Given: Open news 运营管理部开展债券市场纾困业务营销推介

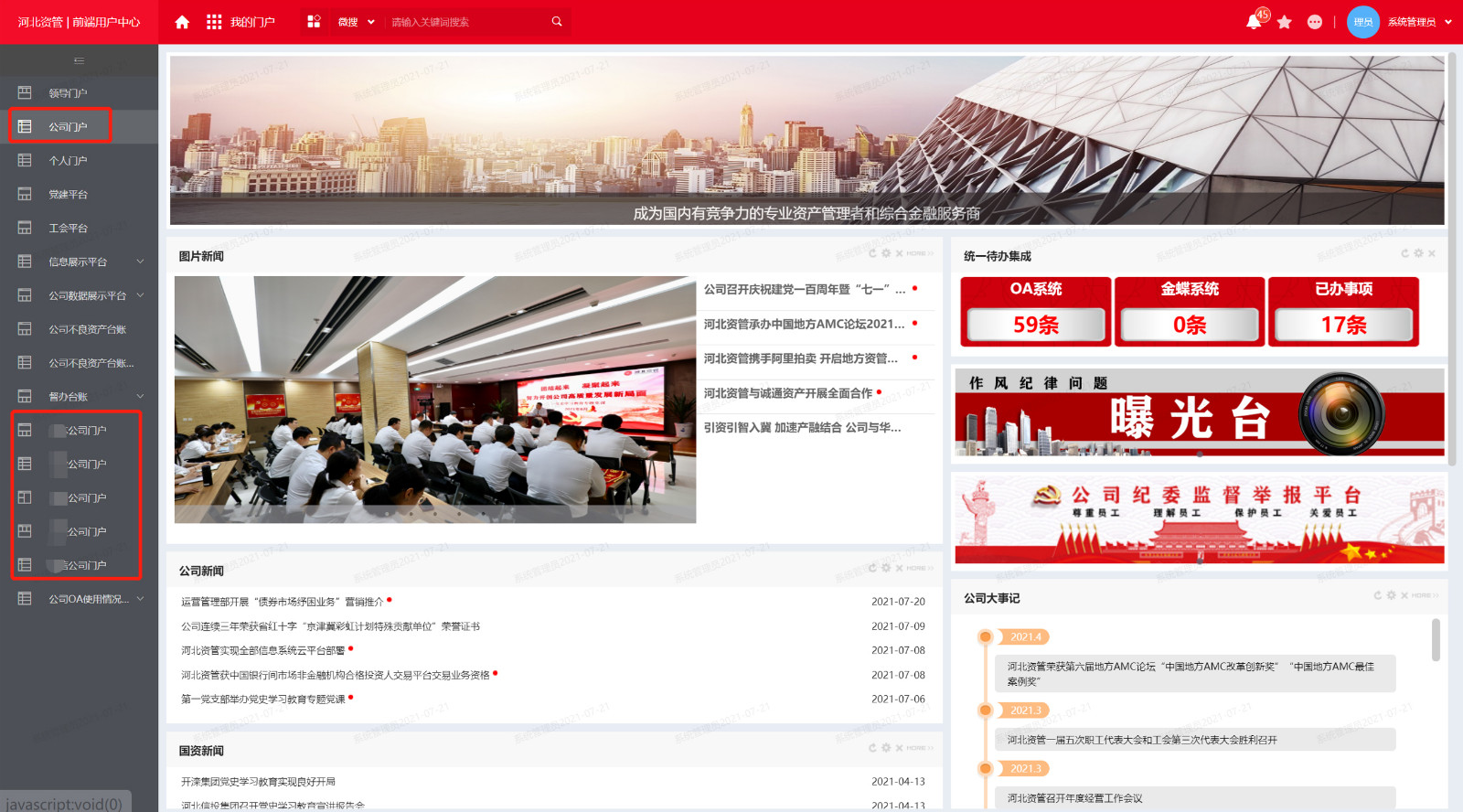Looking at the screenshot, I should pos(283,602).
